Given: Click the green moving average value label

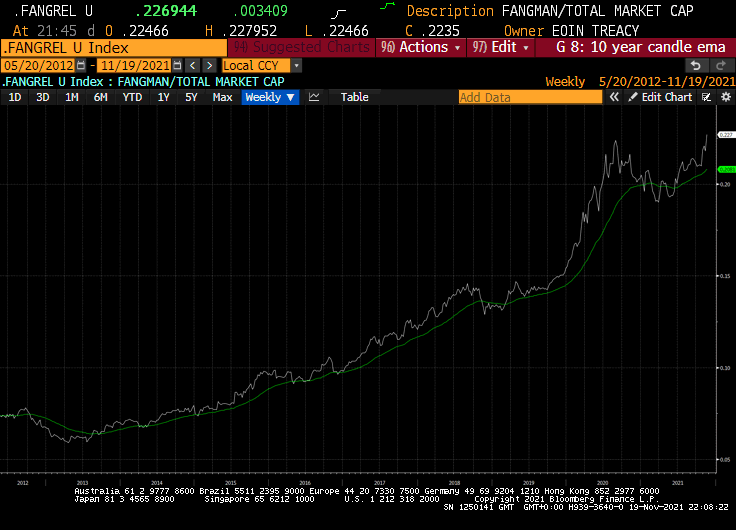Looking at the screenshot, I should 727,169.
